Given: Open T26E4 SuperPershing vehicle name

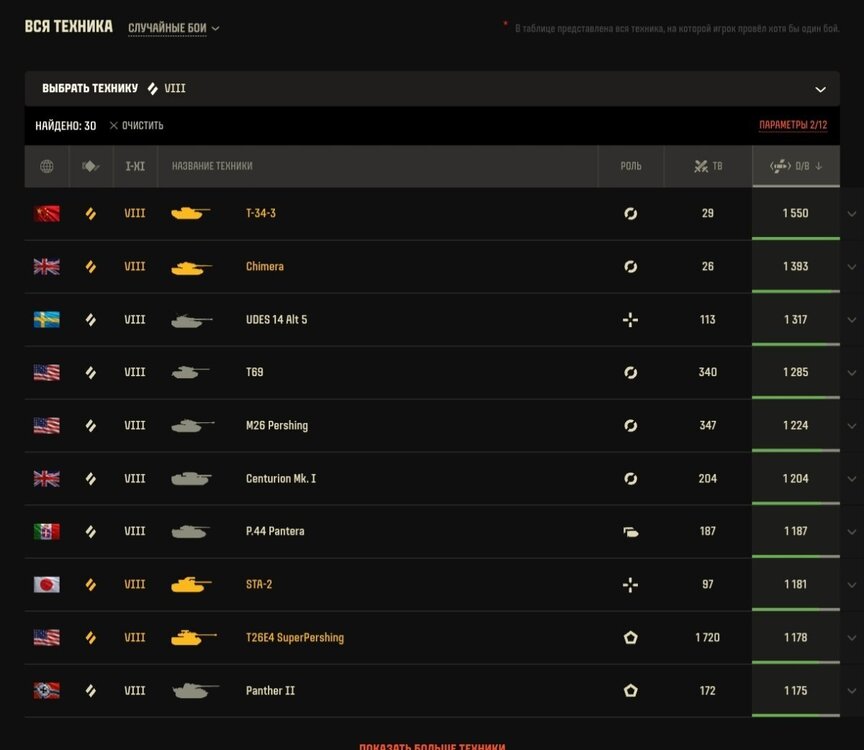Looking at the screenshot, I should coord(295,638).
